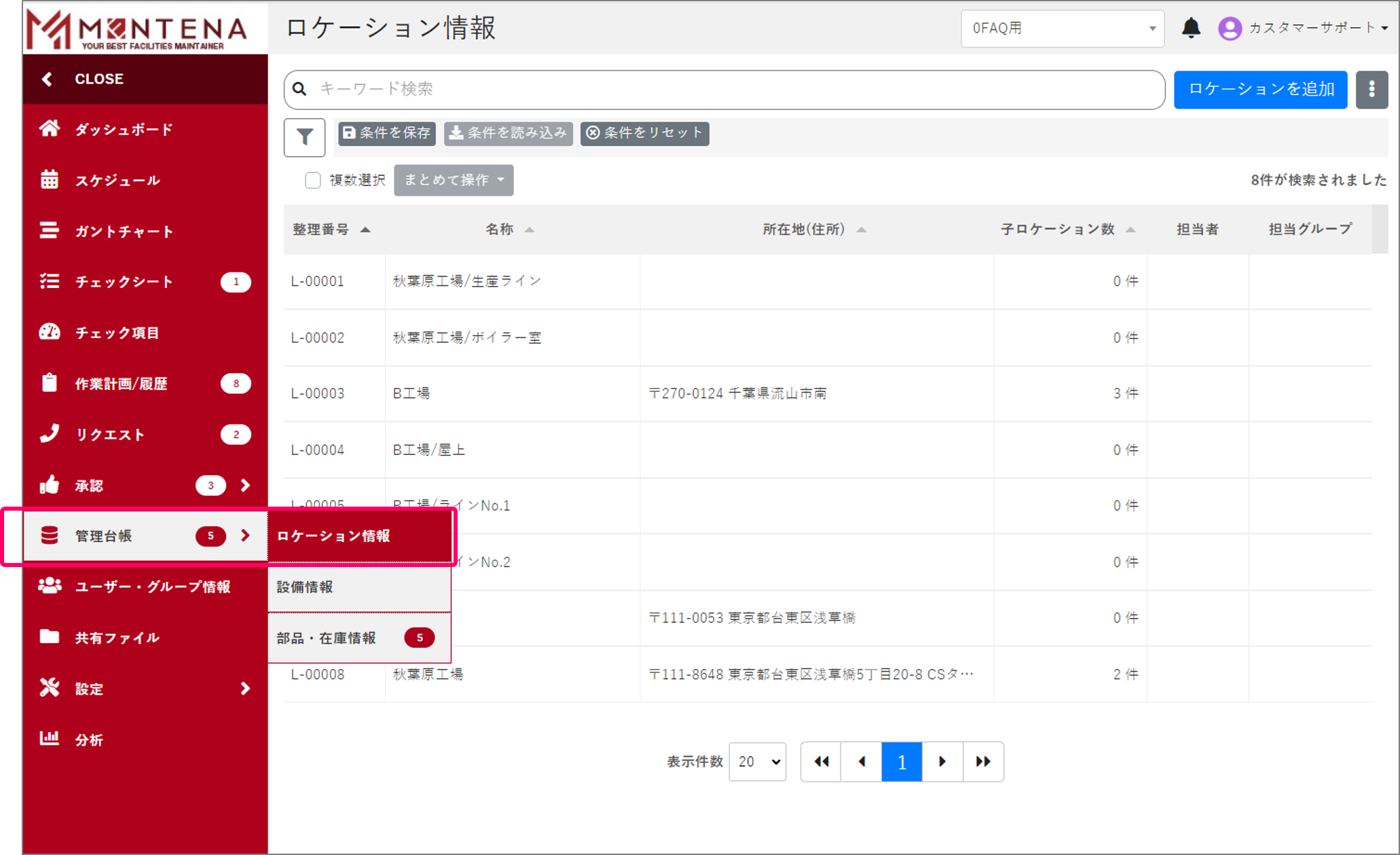The image size is (1400, 855).
Task: Select 設備情報 from the submenu
Action: click(x=304, y=587)
